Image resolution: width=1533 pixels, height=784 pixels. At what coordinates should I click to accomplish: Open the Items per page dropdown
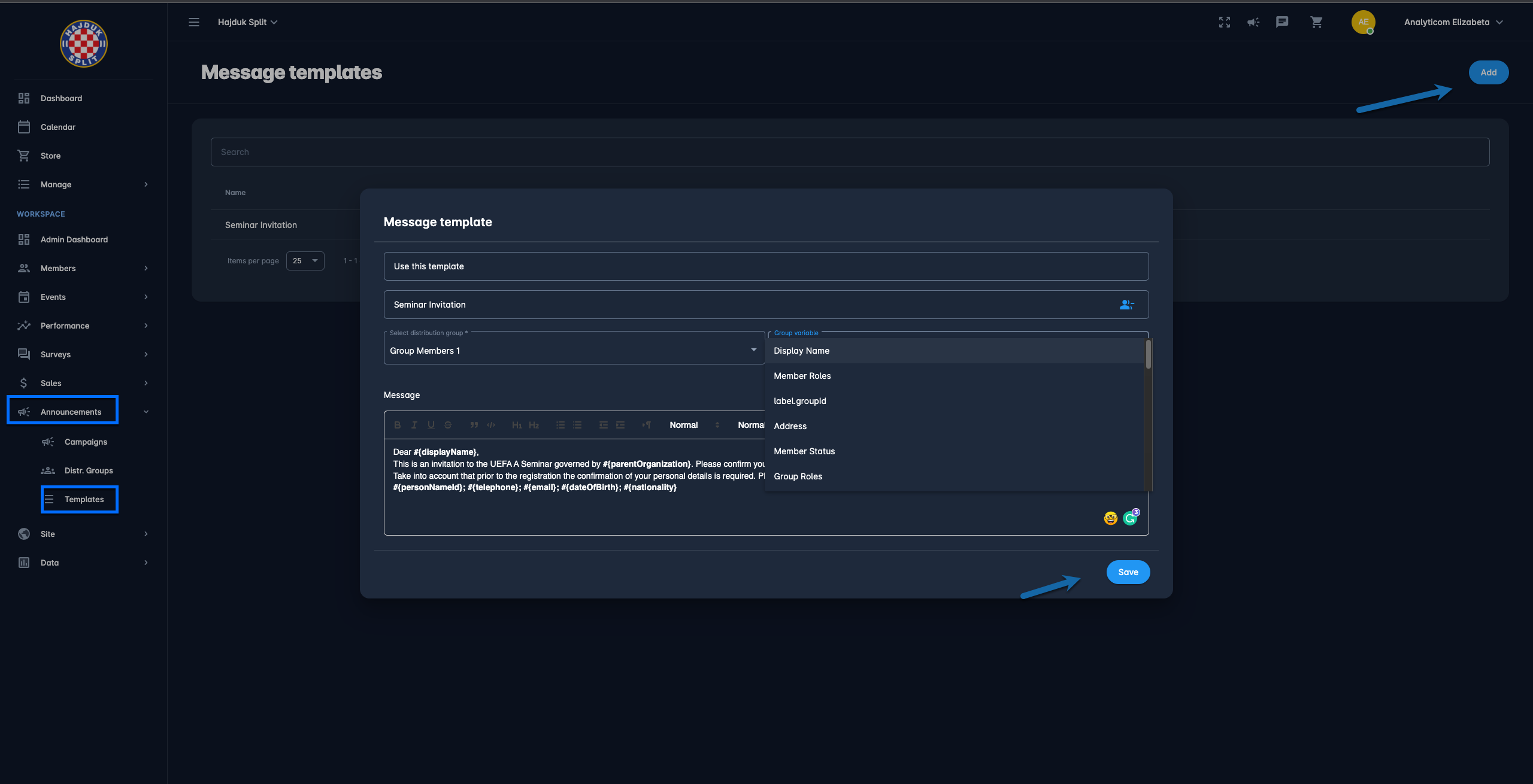[305, 261]
